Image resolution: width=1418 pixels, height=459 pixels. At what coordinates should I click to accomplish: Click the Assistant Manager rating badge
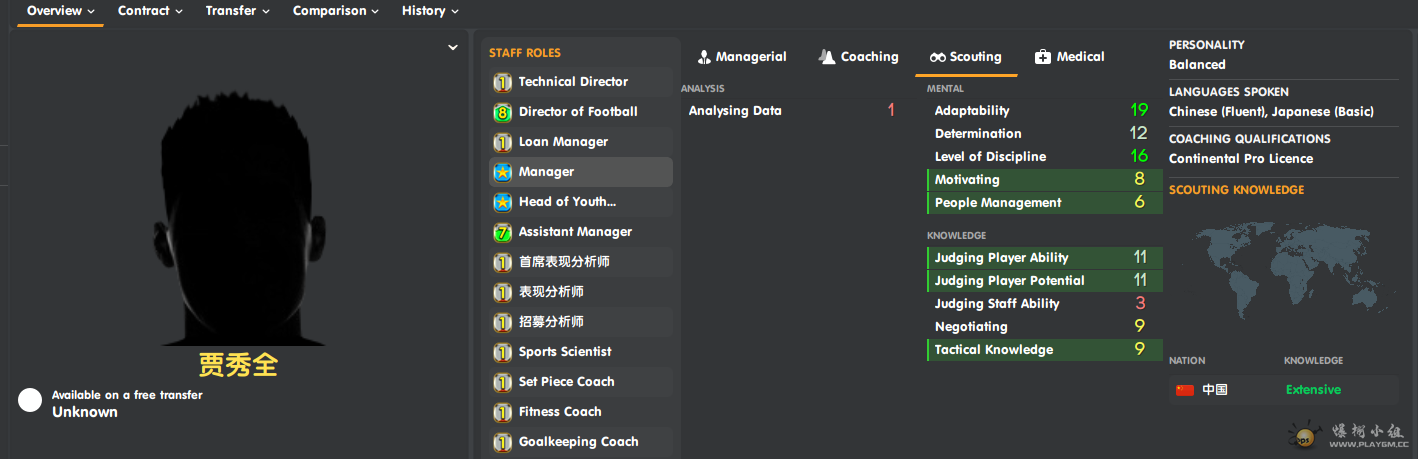[x=502, y=232]
